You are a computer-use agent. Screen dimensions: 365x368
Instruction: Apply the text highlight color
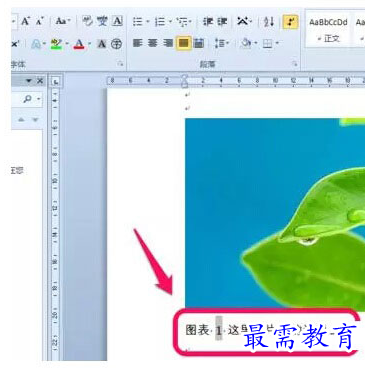click(x=56, y=44)
